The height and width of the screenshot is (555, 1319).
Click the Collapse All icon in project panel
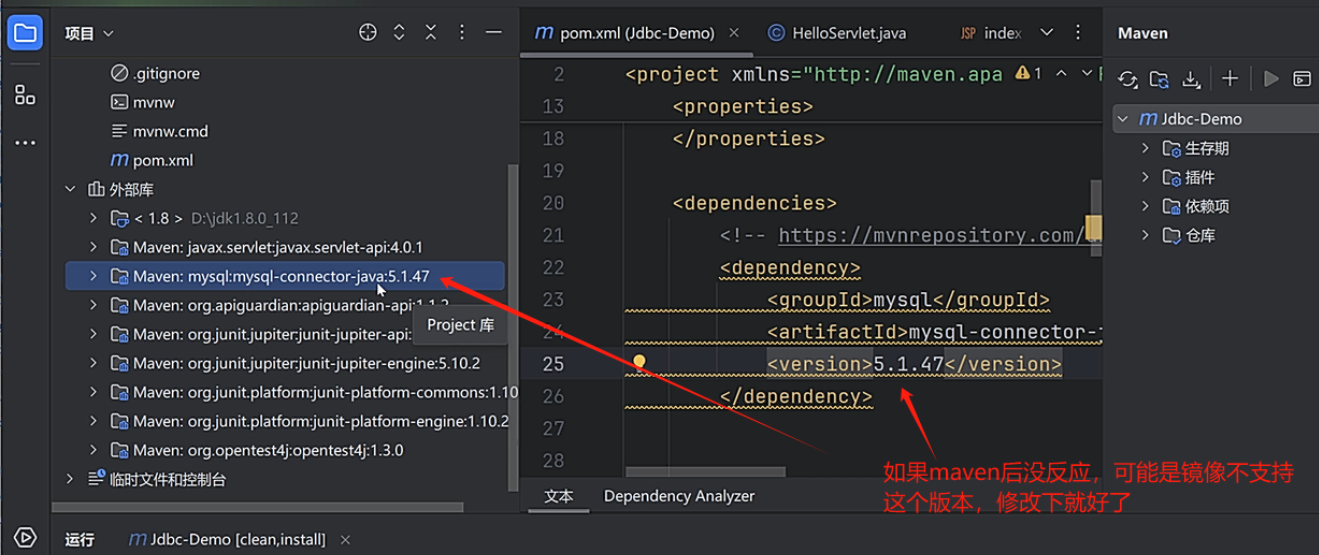point(430,33)
